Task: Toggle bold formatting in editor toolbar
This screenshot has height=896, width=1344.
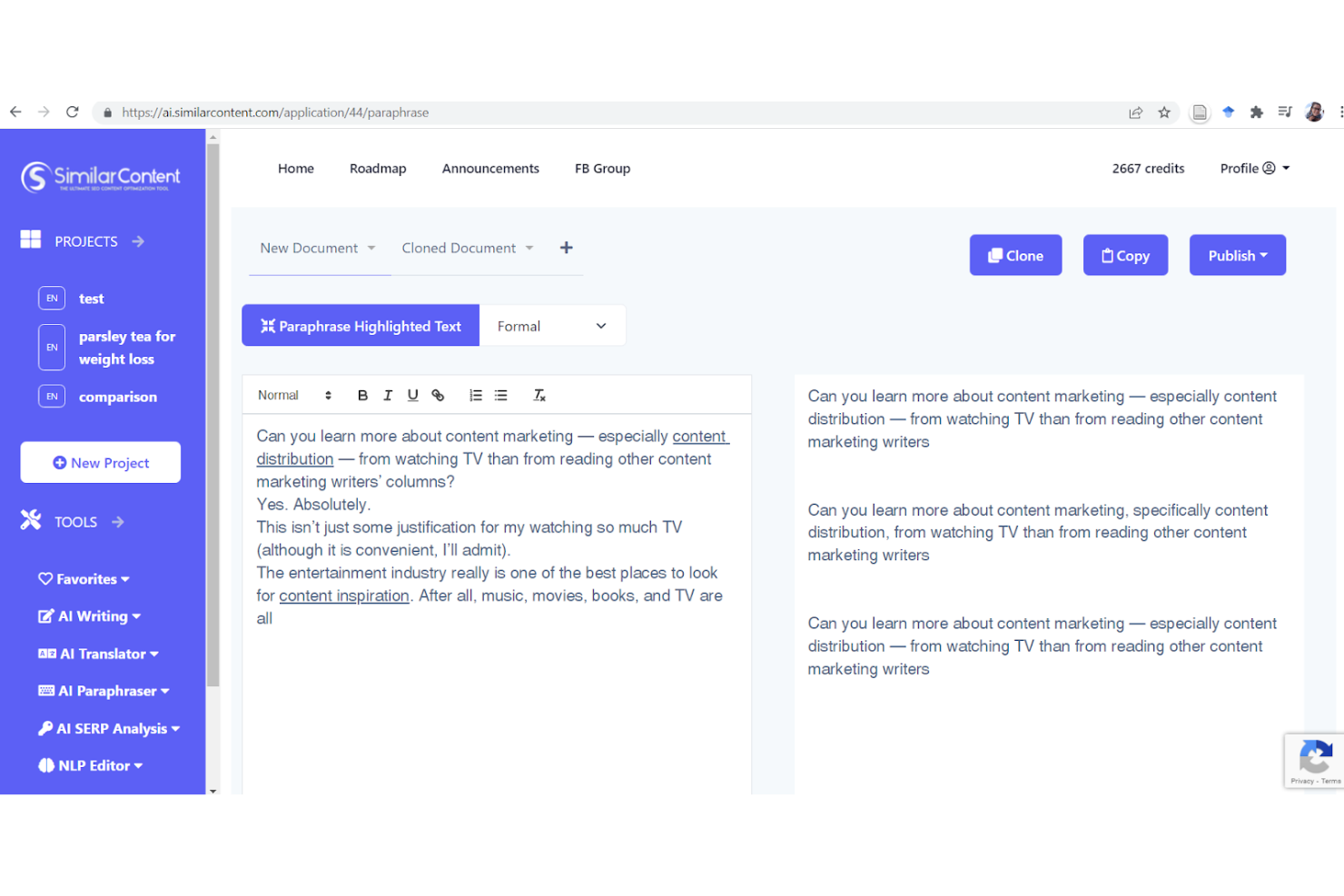Action: click(362, 395)
